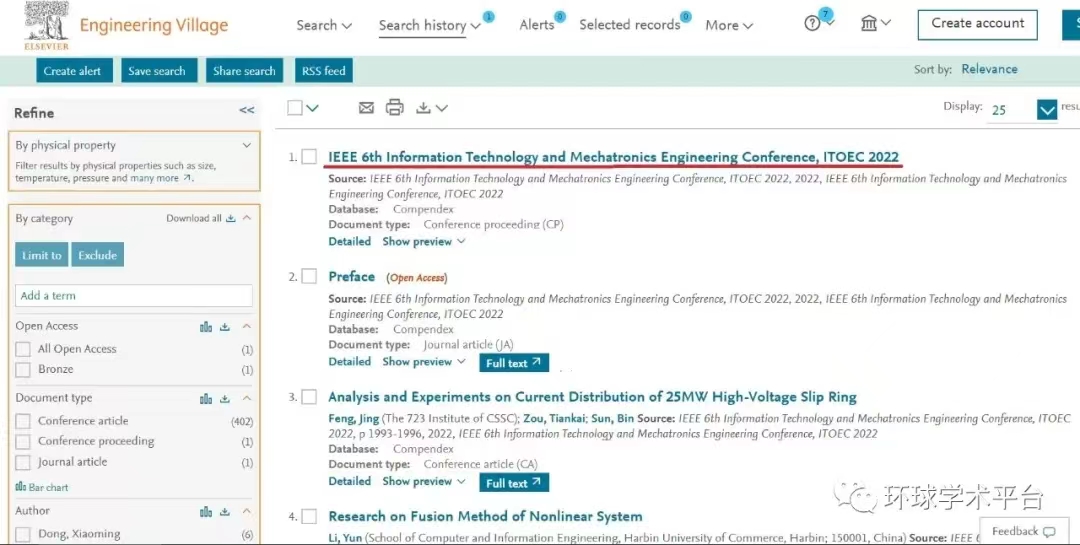The image size is (1080, 545).
Task: Open the Bar chart link under Document type
Action: pyautogui.click(x=42, y=487)
